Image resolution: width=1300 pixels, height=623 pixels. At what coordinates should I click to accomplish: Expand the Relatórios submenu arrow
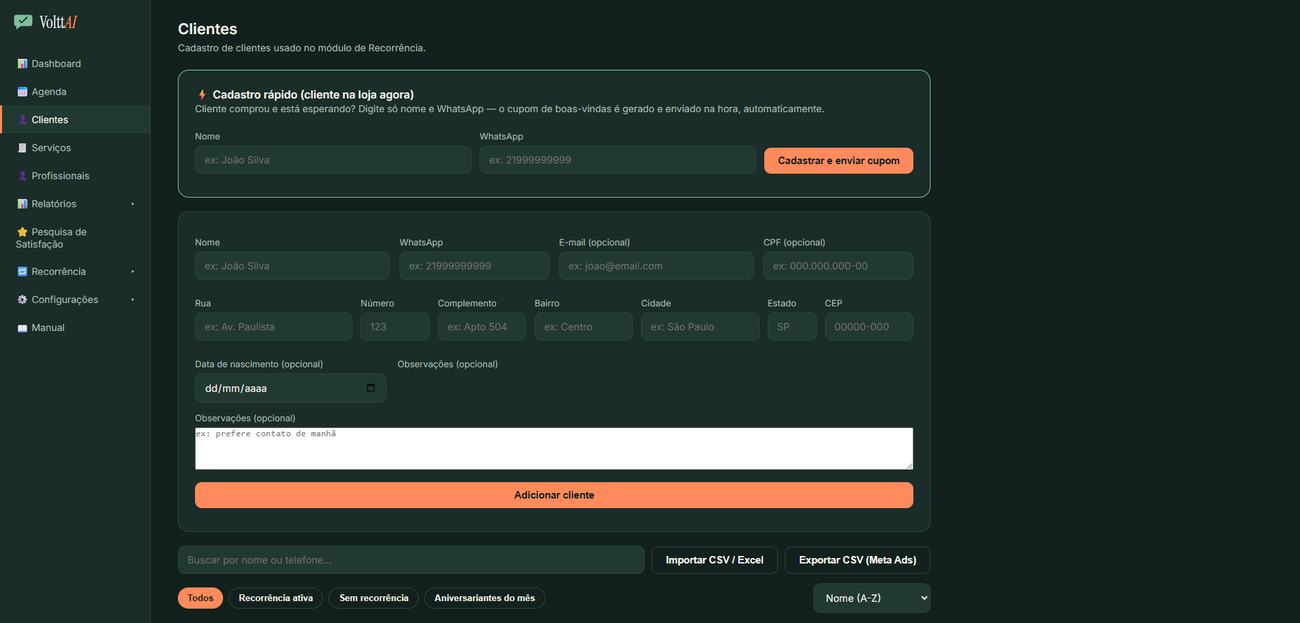(132, 204)
